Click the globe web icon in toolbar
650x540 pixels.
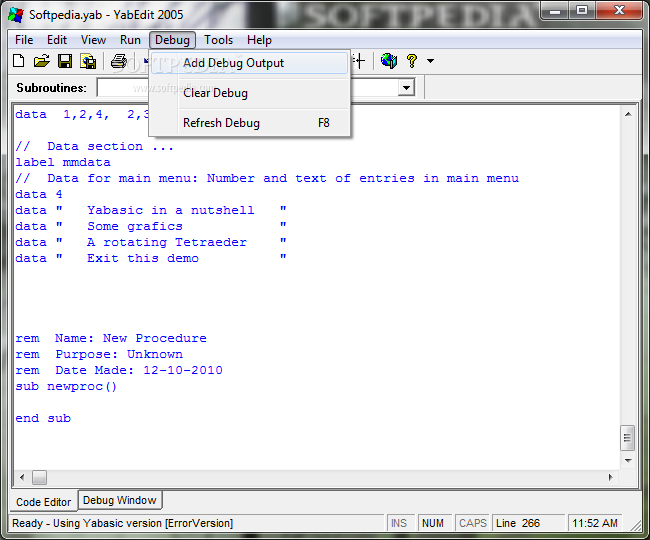click(x=389, y=61)
